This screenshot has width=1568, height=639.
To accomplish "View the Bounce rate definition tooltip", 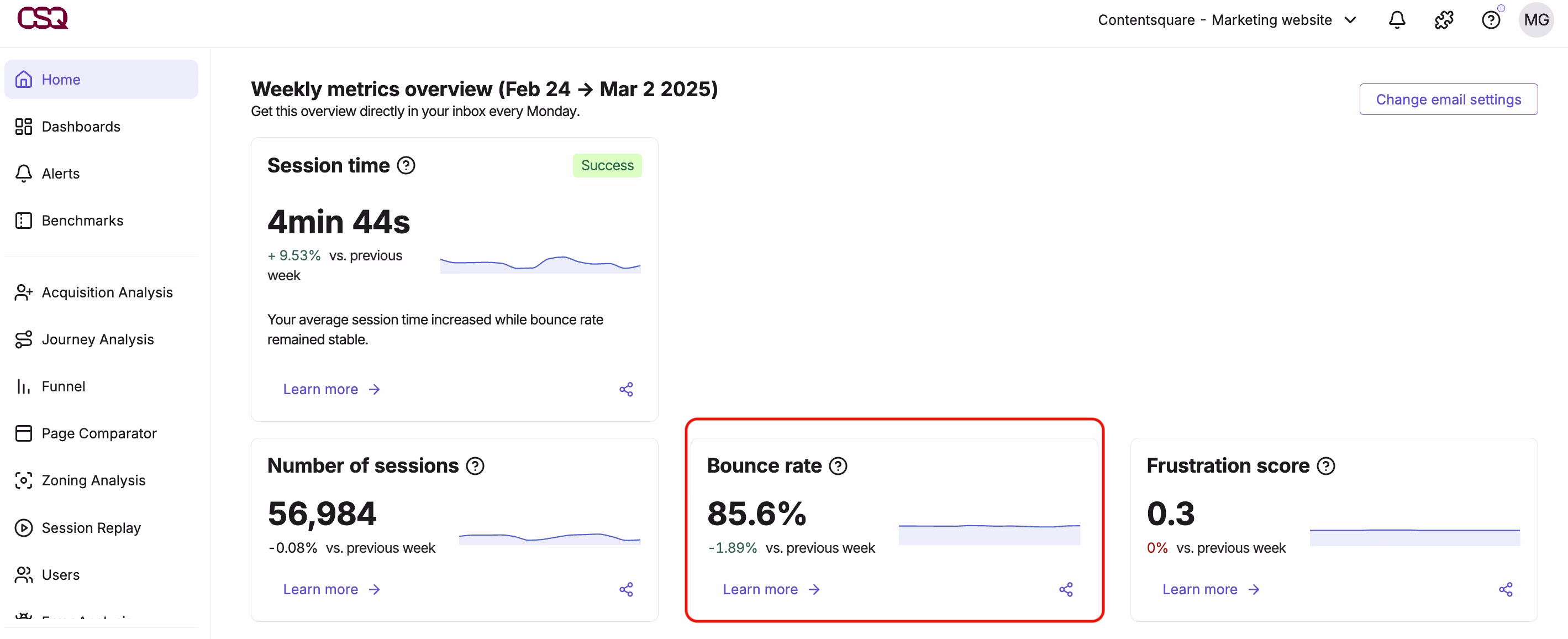I will 838,465.
